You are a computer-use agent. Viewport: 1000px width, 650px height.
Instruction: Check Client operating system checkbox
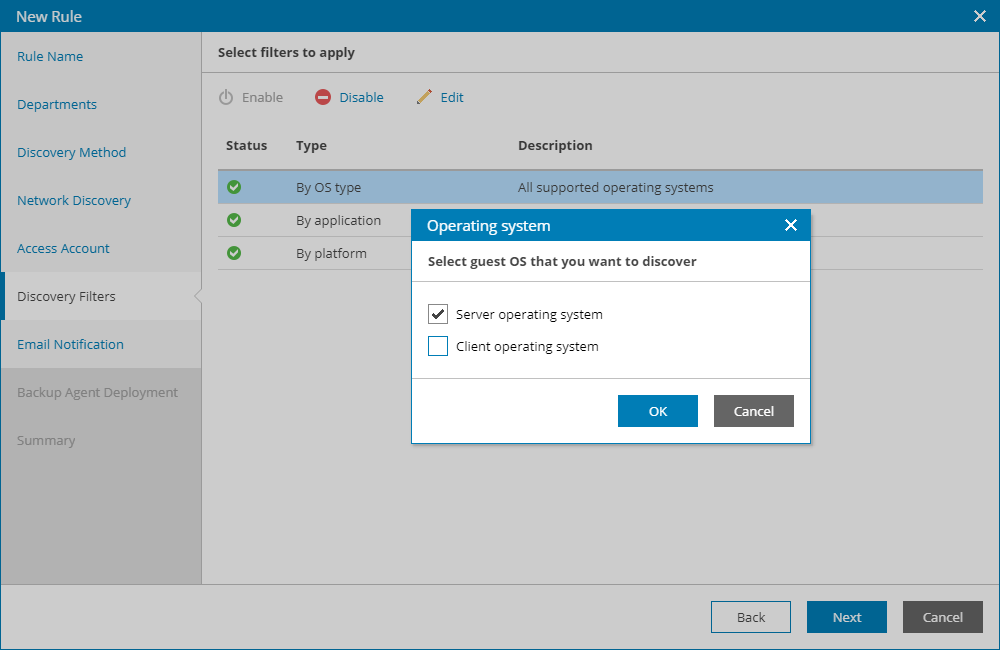click(x=438, y=346)
